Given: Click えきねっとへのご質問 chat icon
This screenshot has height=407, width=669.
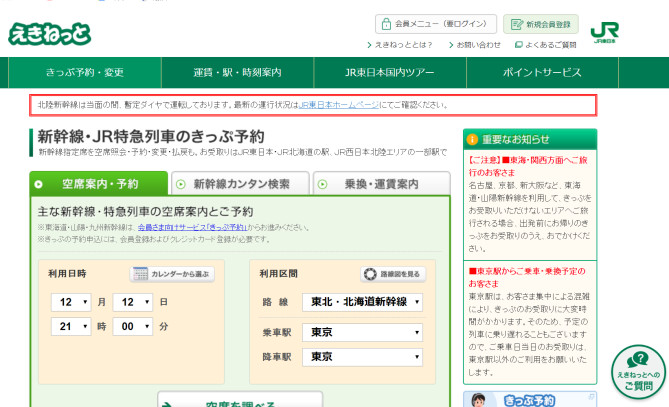Looking at the screenshot, I should 638,372.
